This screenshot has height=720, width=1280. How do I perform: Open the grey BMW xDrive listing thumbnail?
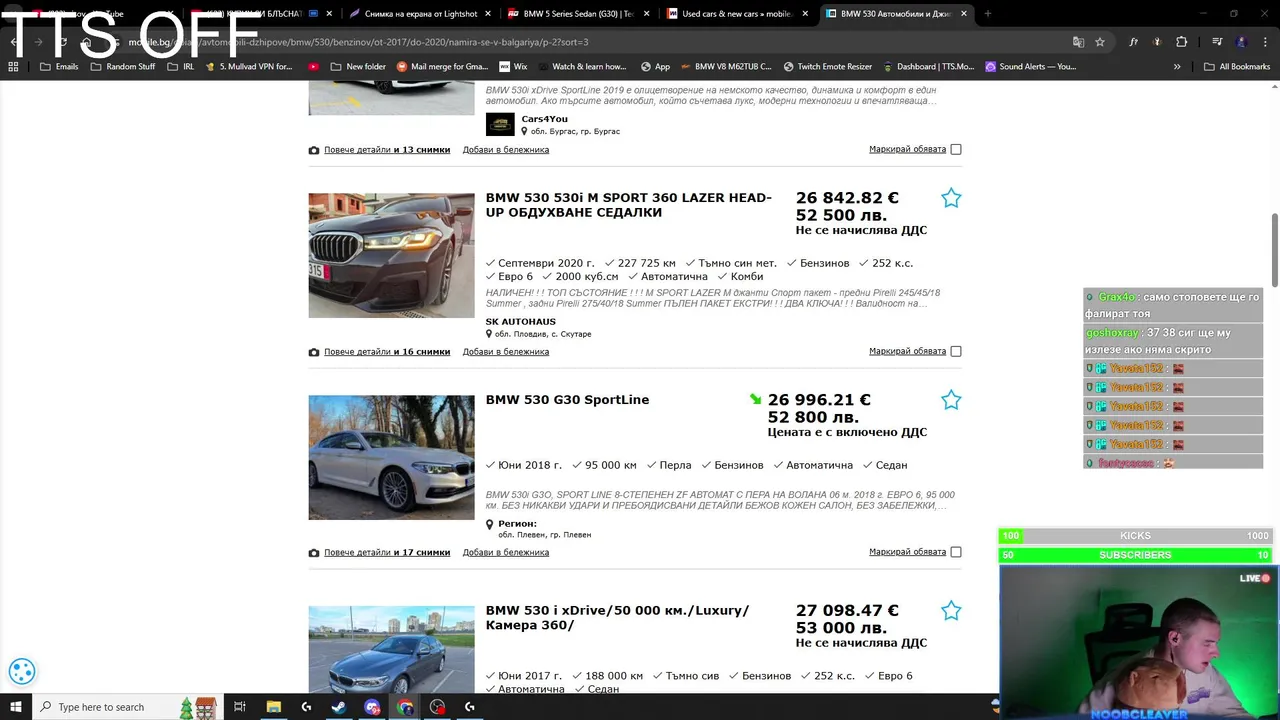pos(391,649)
